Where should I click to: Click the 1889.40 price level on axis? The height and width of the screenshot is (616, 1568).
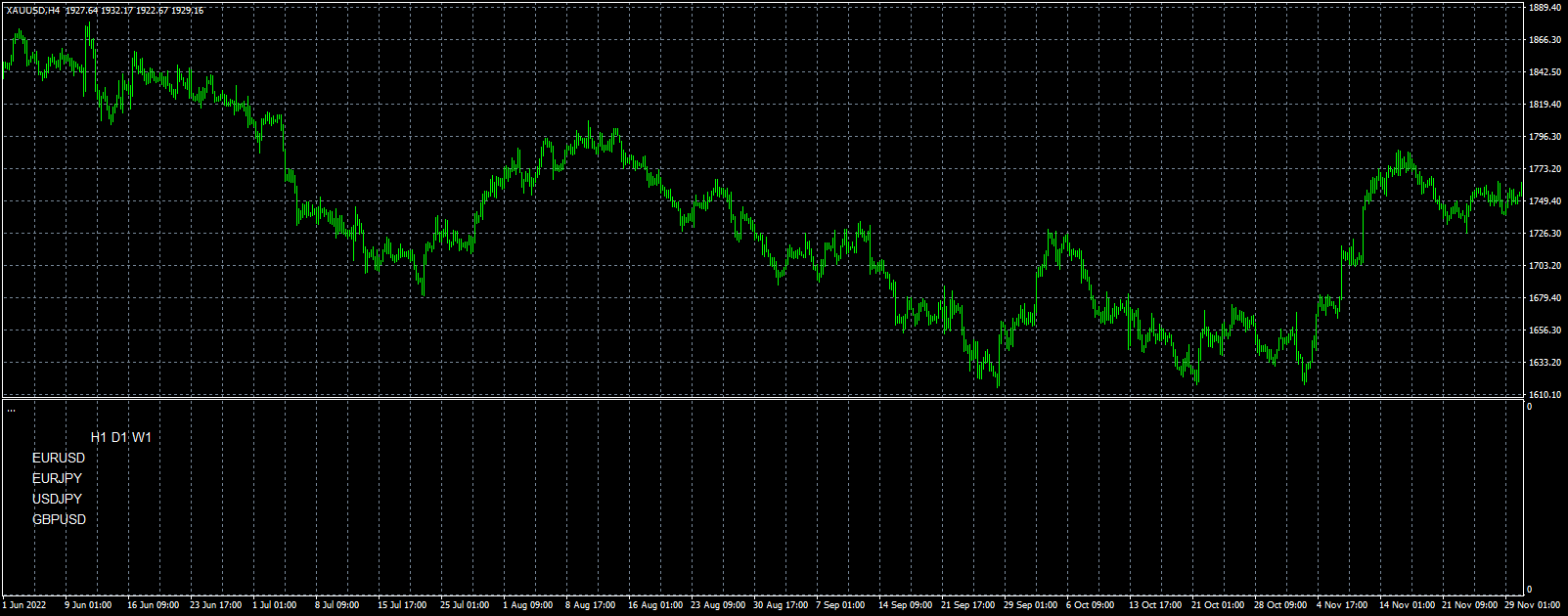point(1545,8)
